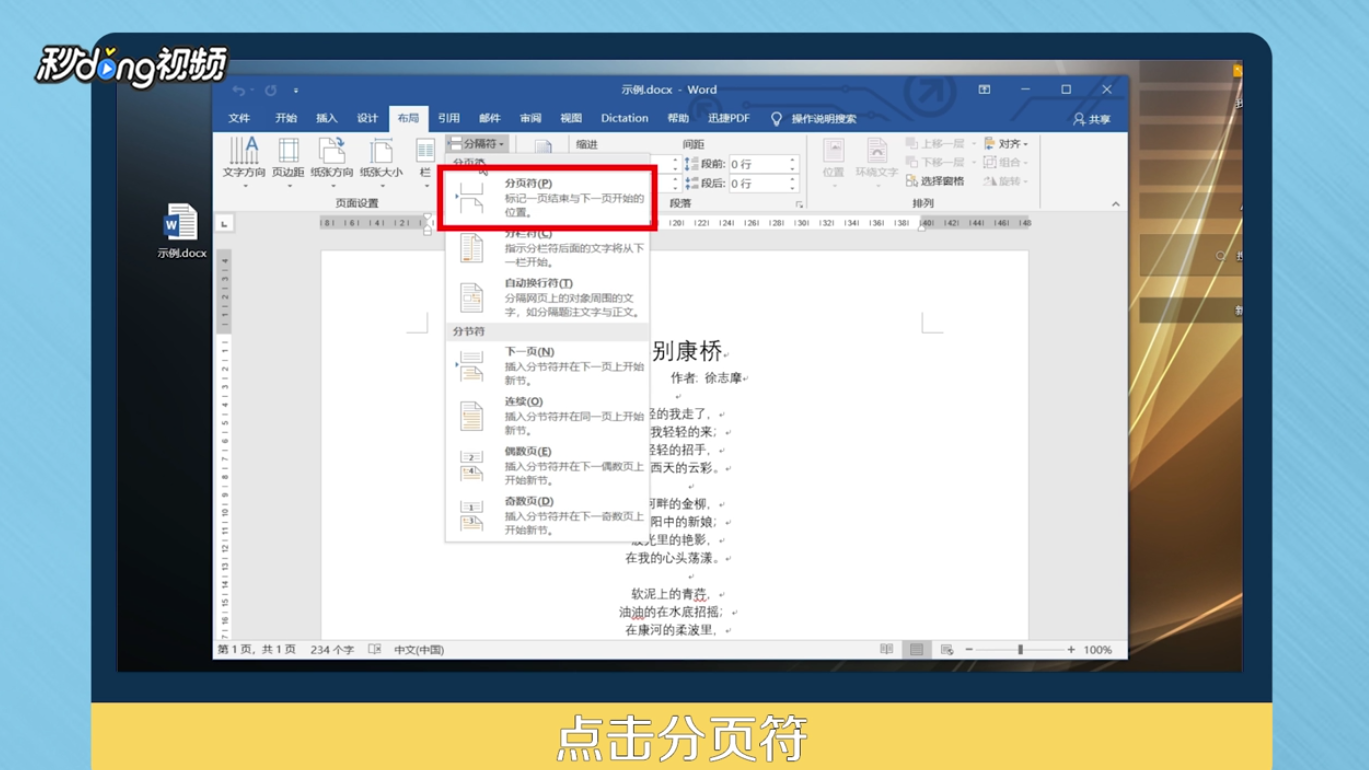Switch to the 开始 home tab
Viewport: 1369px width, 770px height.
pyautogui.click(x=286, y=118)
